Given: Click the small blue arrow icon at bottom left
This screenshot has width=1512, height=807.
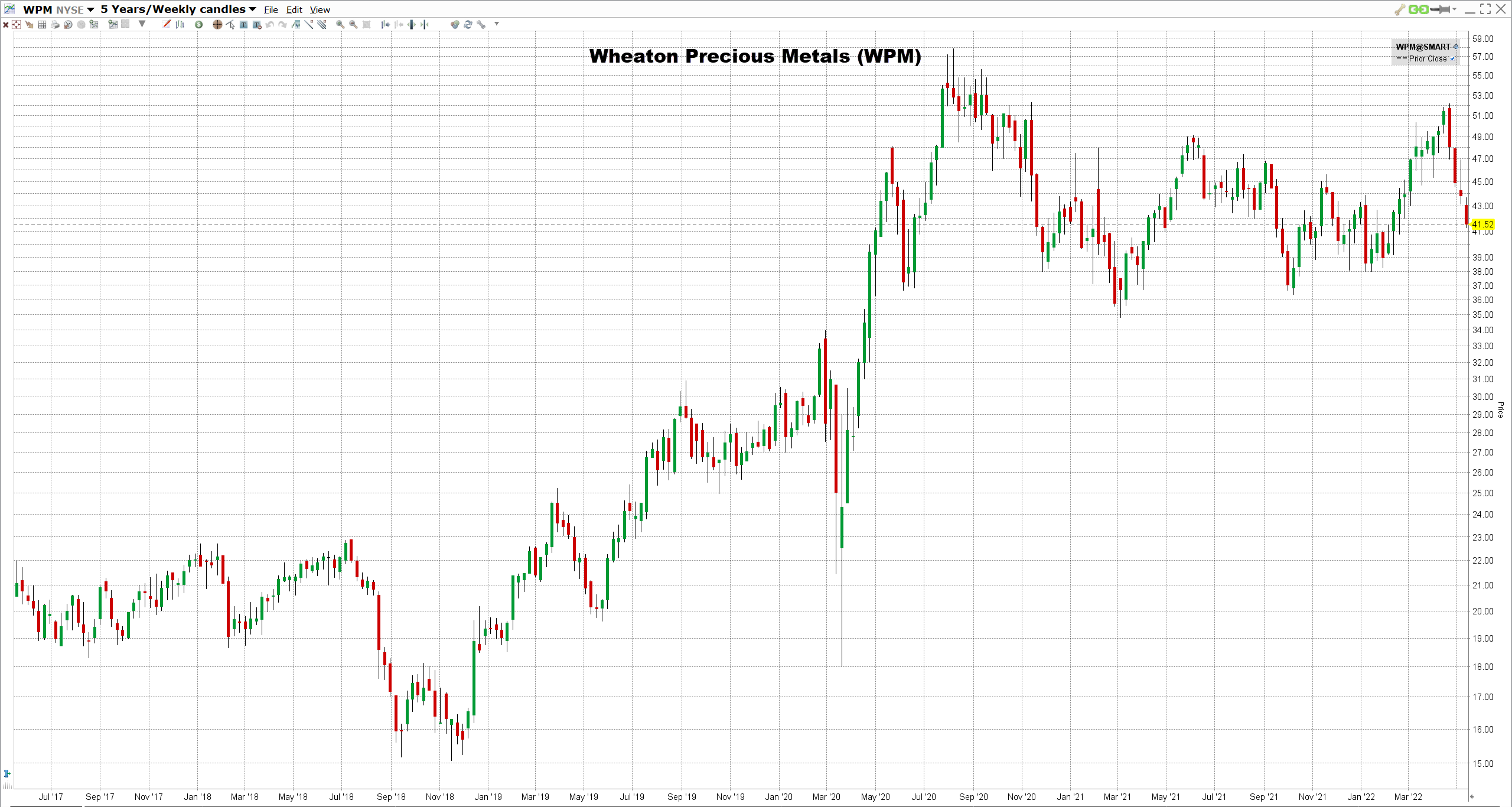Looking at the screenshot, I should click(x=7, y=773).
